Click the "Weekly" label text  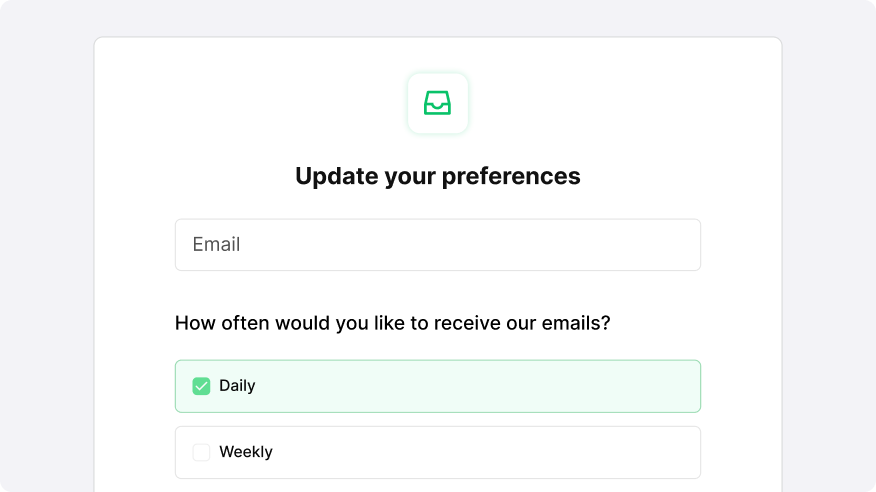[x=246, y=452]
